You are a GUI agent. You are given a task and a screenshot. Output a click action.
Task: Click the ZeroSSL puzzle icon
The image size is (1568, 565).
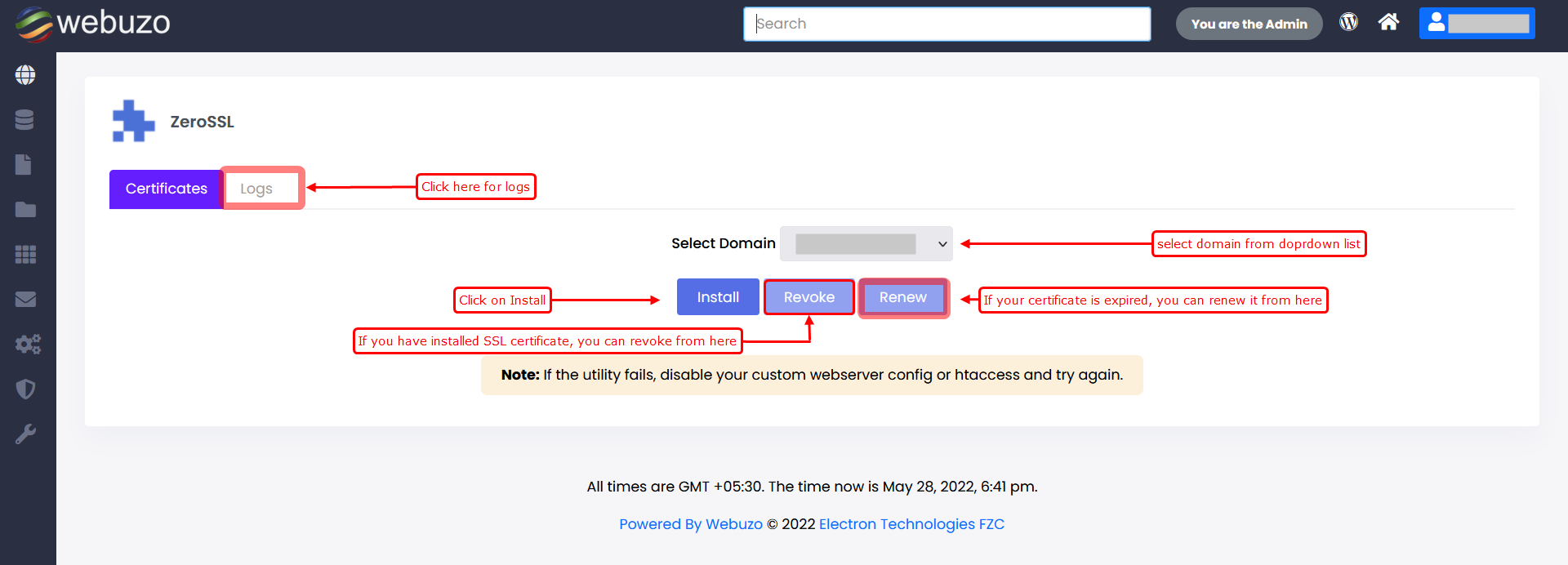click(133, 121)
